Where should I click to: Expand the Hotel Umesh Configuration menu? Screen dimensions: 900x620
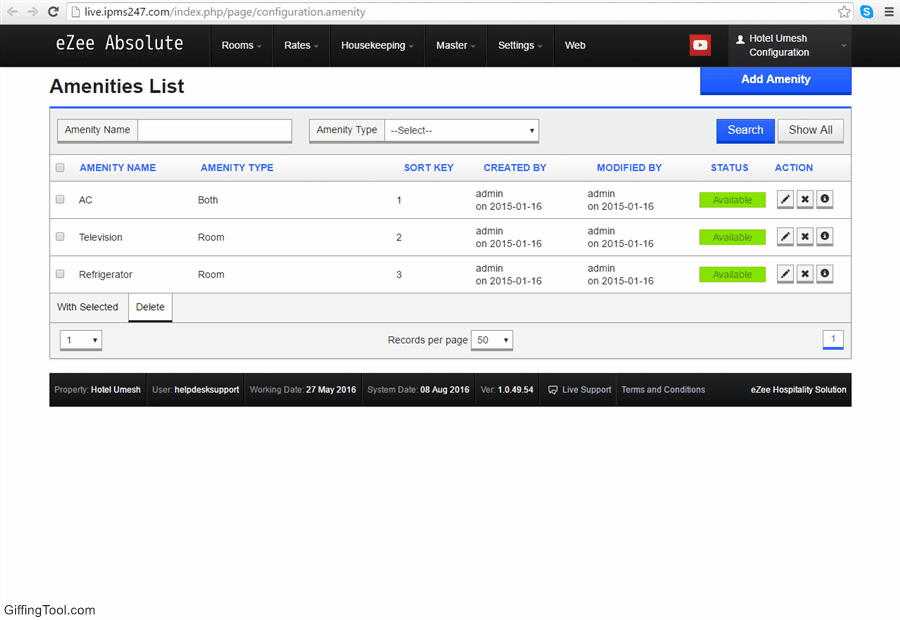click(790, 45)
